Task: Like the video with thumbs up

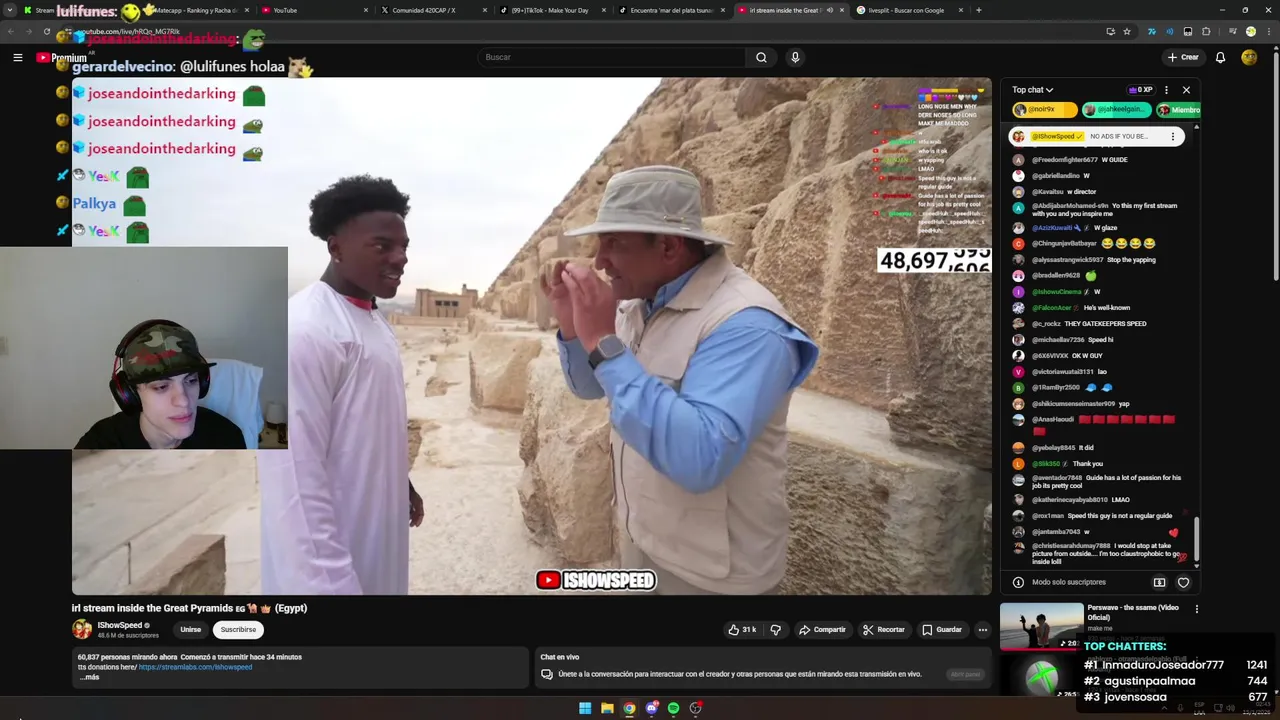Action: point(742,630)
